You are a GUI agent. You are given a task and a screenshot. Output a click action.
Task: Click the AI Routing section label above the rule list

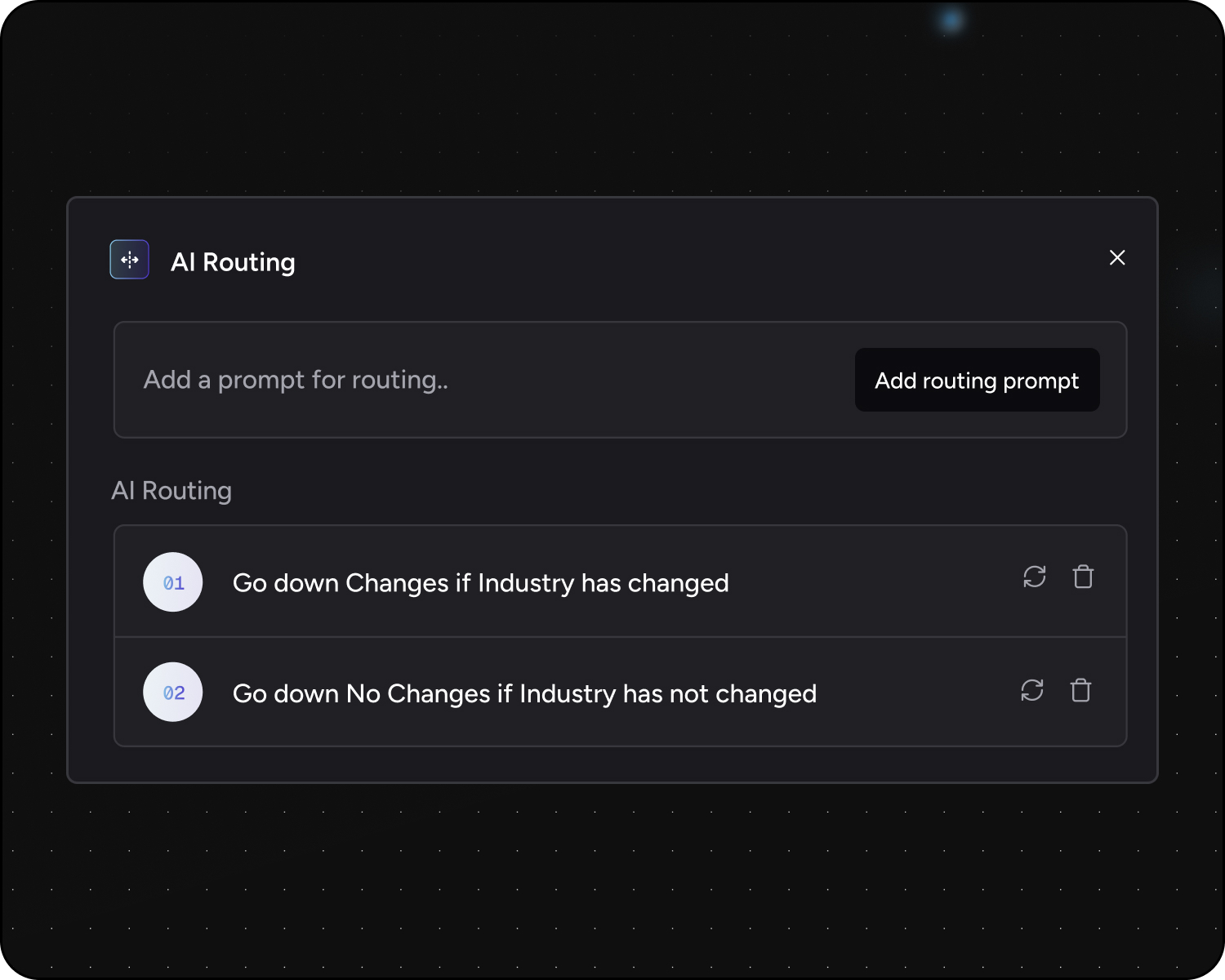[171, 491]
